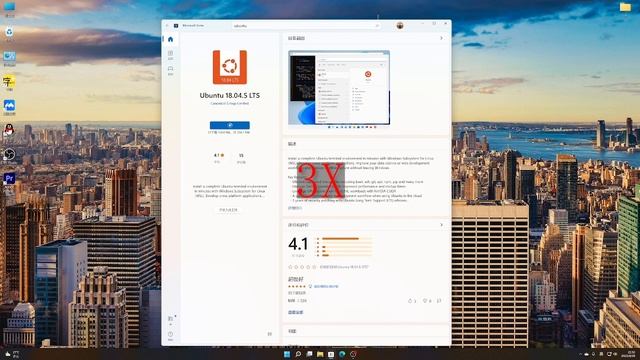Expand the ratings and reviews section chevron
The width and height of the screenshot is (640, 360).
click(441, 225)
